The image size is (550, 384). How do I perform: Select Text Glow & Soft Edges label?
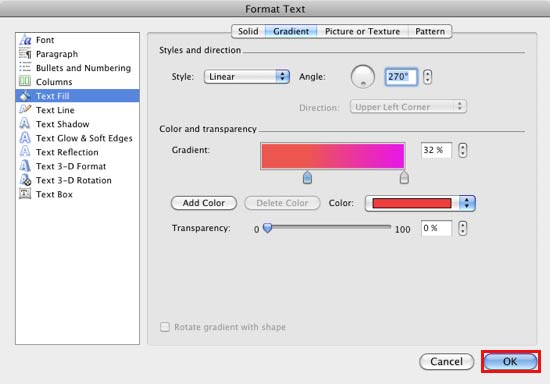click(84, 138)
